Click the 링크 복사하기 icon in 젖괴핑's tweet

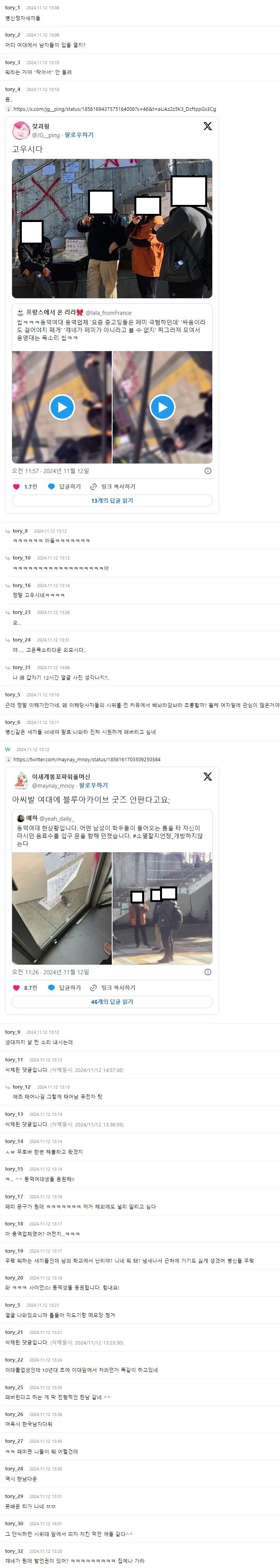(93, 486)
